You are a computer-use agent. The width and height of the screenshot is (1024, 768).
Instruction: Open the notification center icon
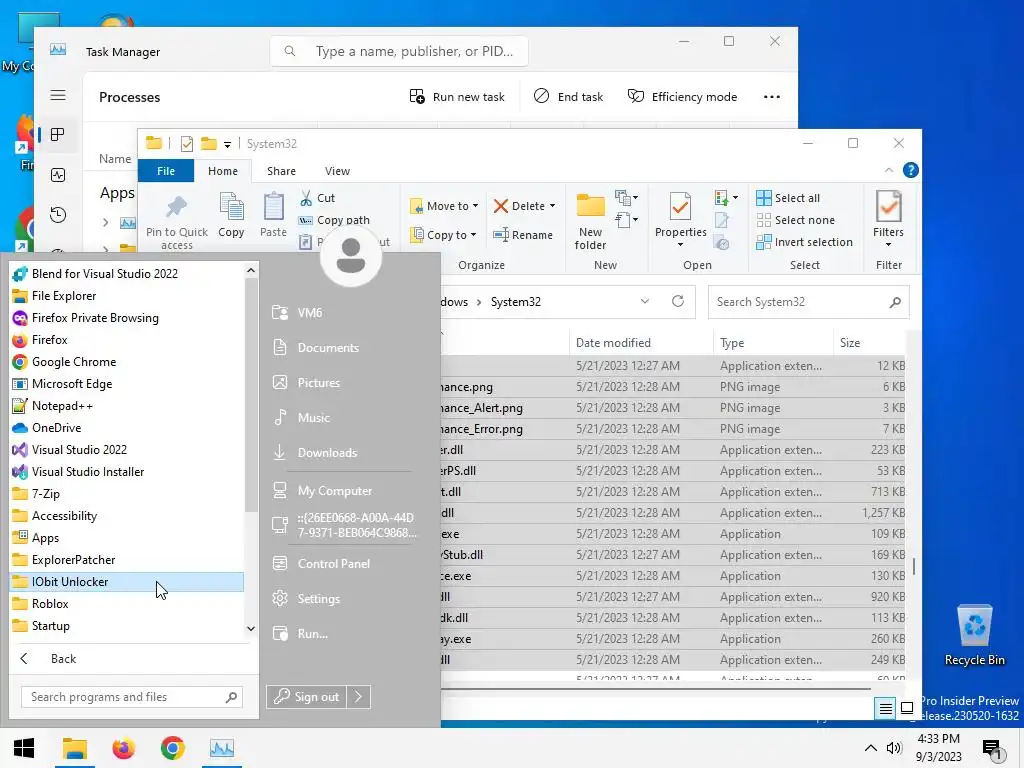tap(991, 749)
